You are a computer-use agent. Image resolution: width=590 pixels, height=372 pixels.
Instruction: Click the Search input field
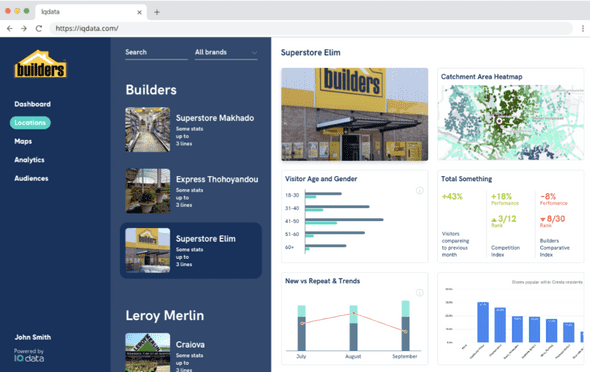[156, 53]
